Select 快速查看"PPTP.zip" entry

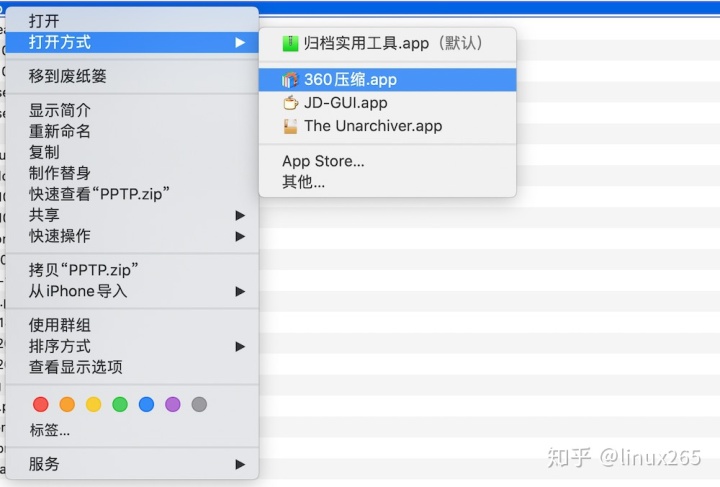coord(132,194)
